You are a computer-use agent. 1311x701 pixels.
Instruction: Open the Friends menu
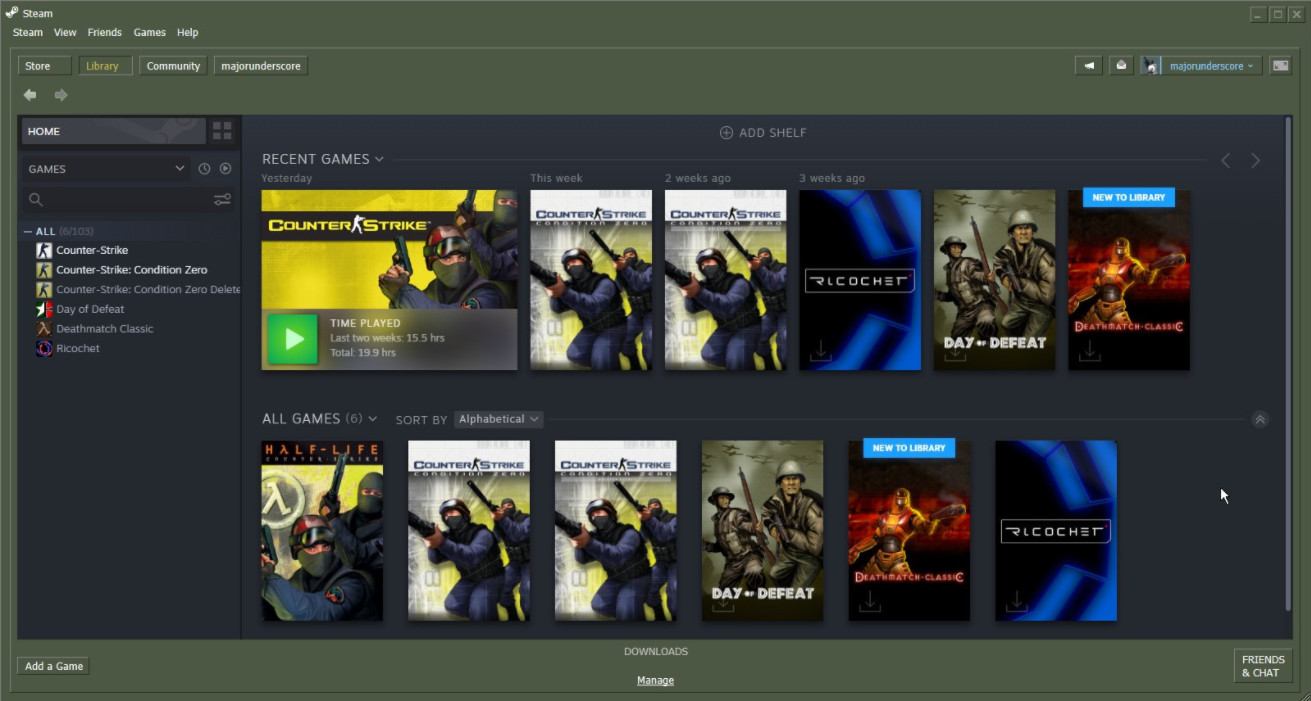(x=105, y=32)
